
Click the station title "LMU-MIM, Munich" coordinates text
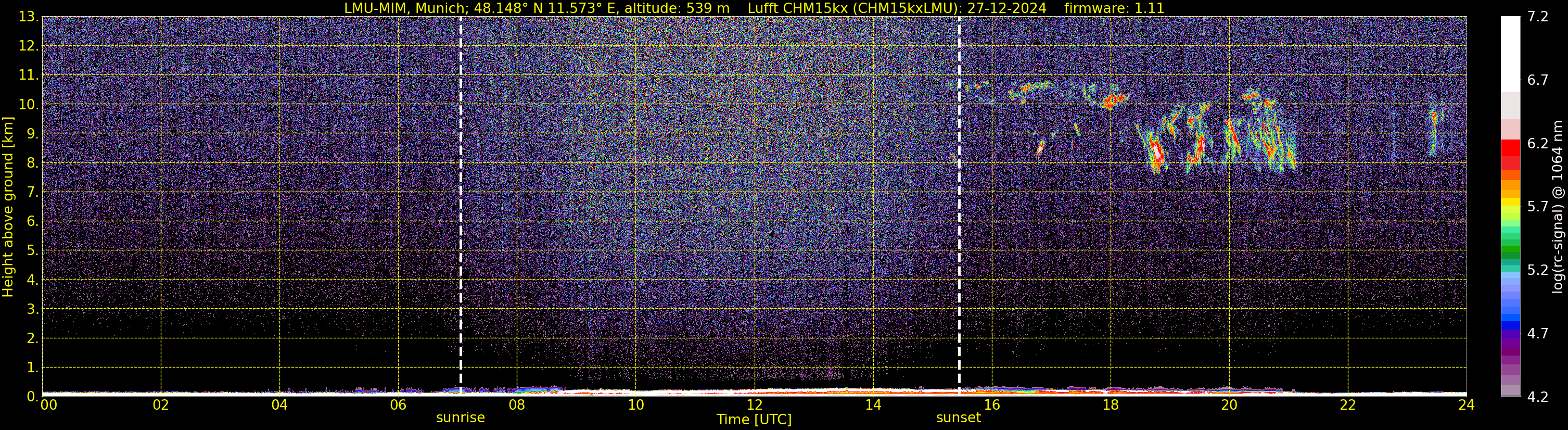[537, 8]
